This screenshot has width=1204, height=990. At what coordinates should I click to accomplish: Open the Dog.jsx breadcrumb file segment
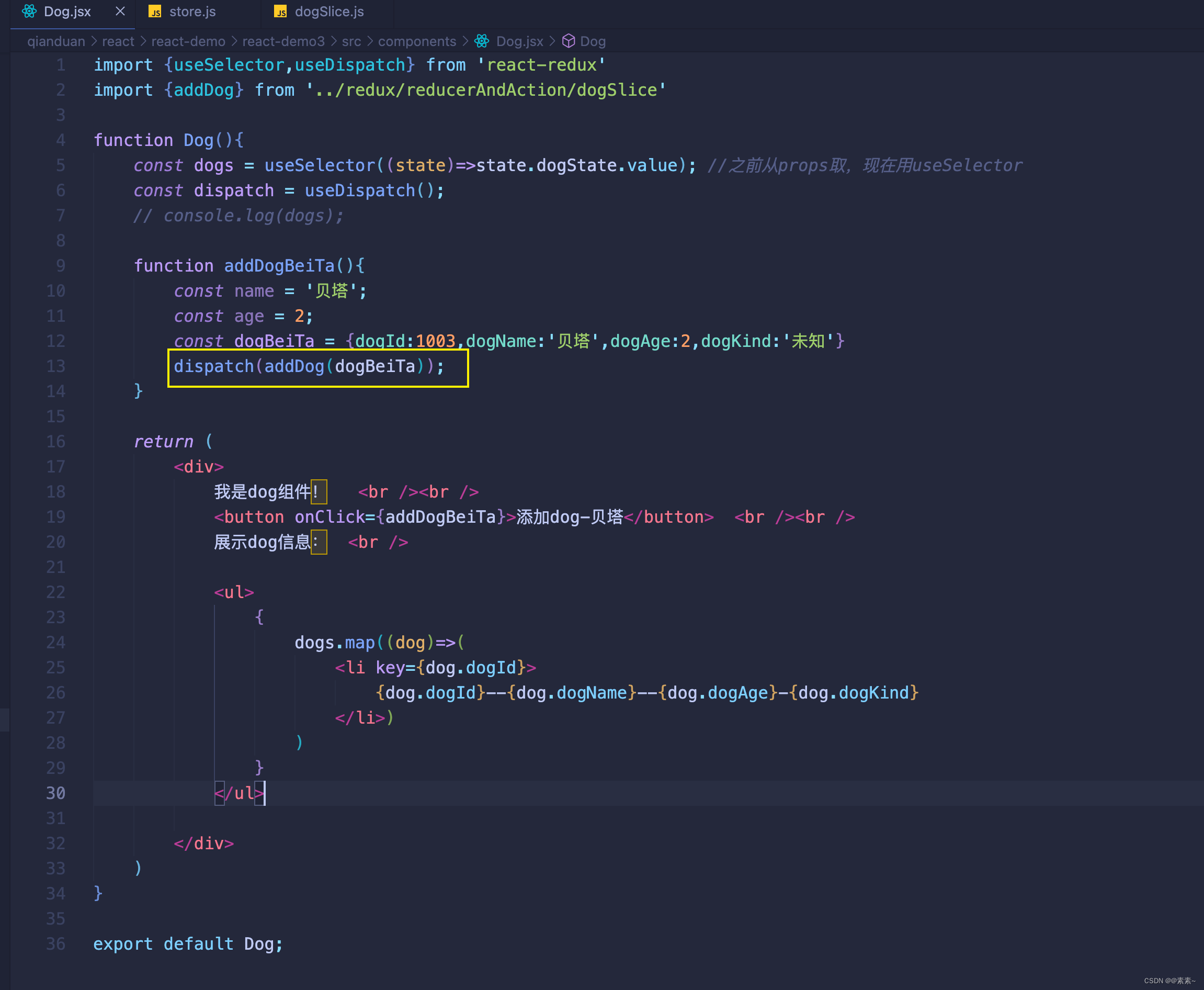tap(519, 41)
